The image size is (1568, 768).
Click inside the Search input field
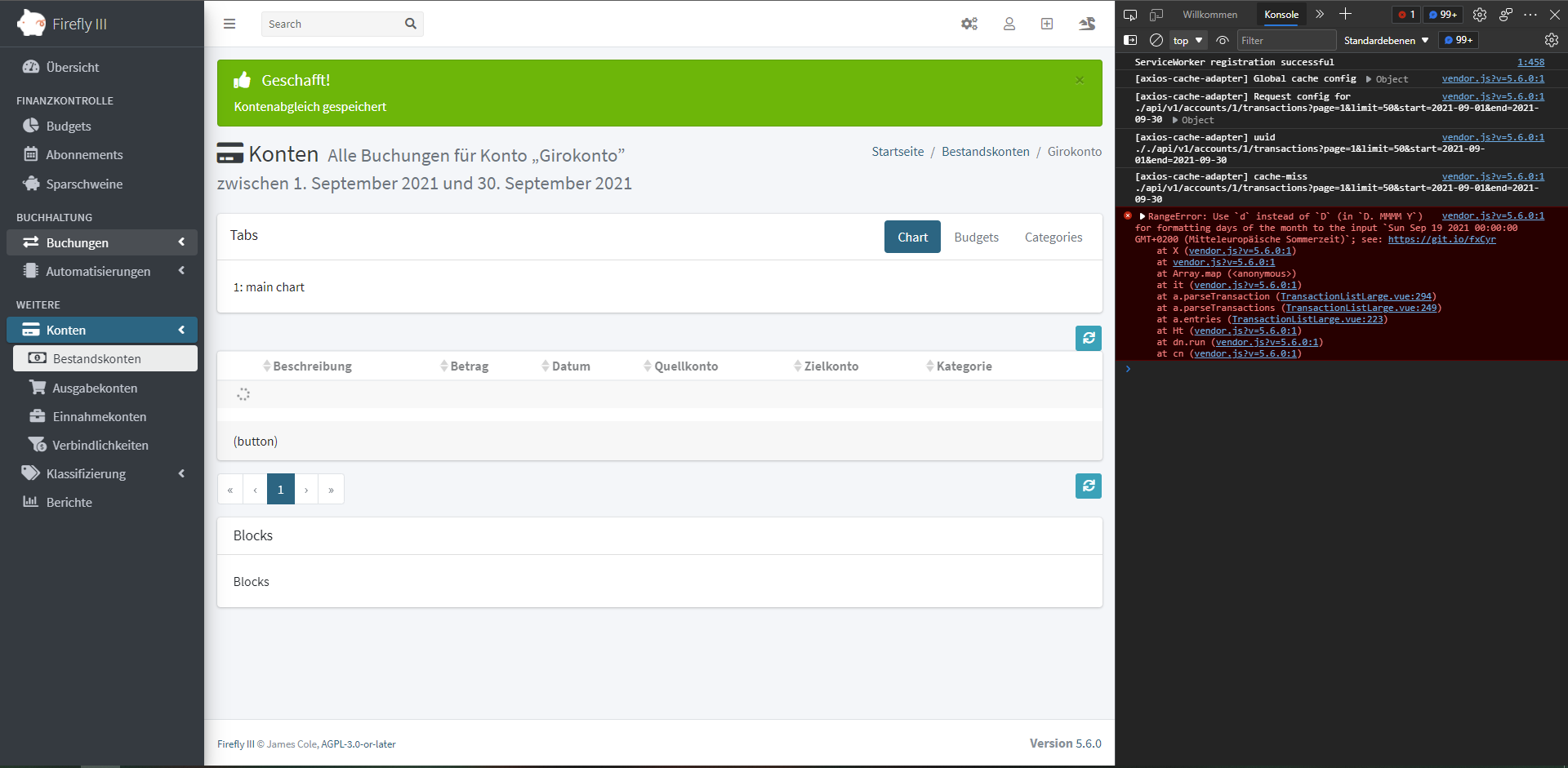tap(335, 24)
